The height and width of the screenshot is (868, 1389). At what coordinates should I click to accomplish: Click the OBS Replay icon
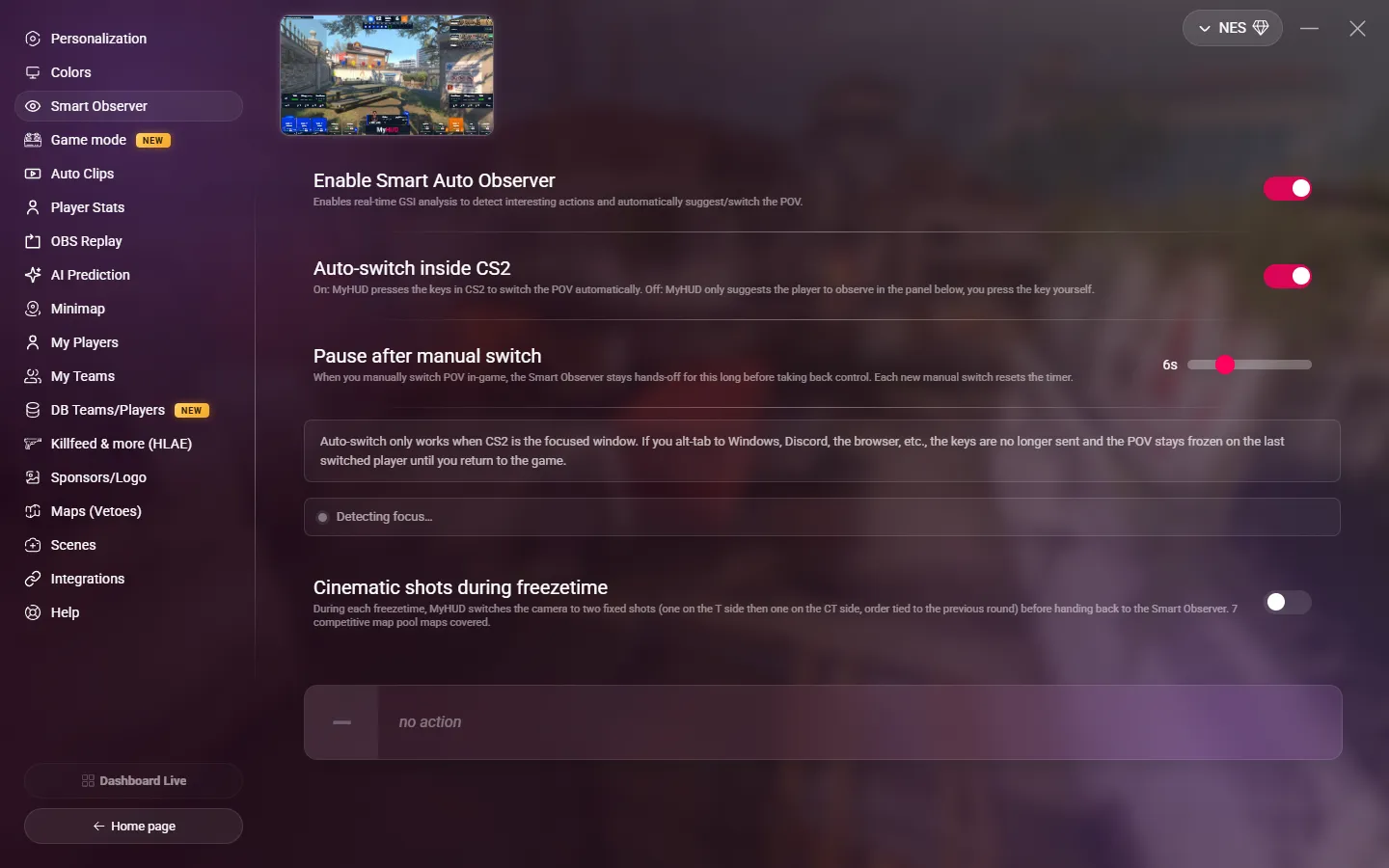pyautogui.click(x=33, y=241)
